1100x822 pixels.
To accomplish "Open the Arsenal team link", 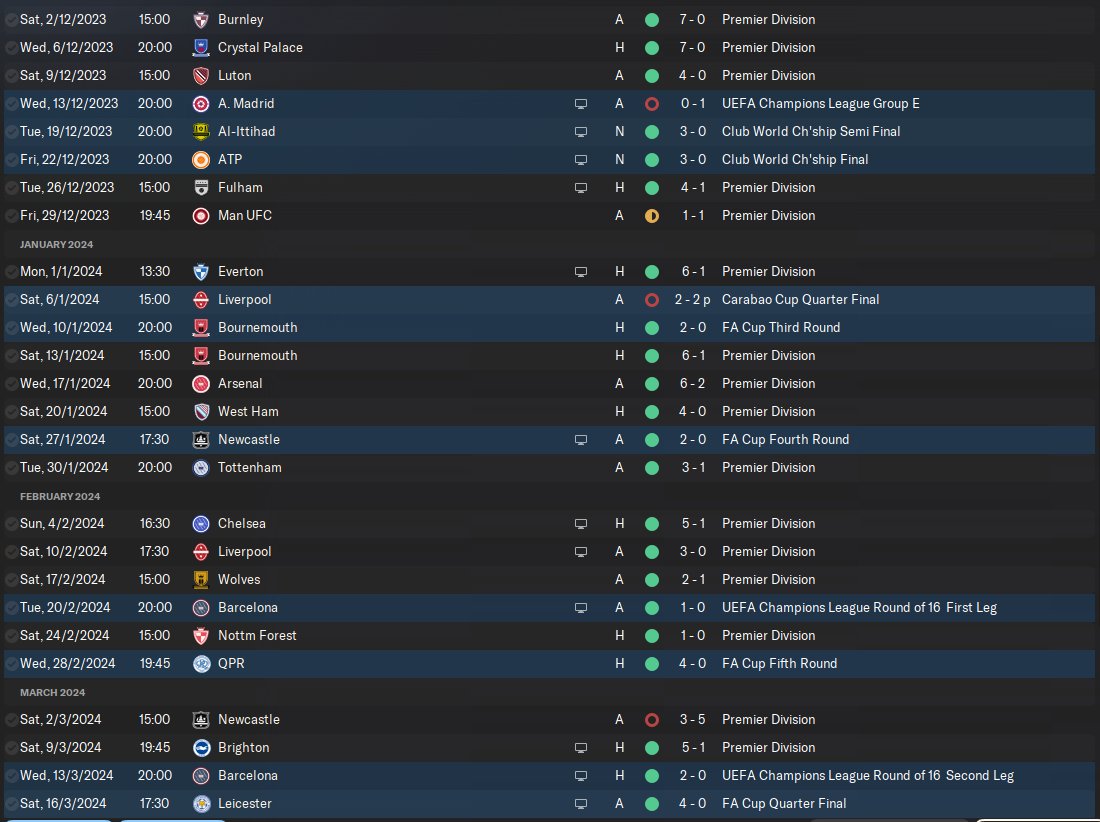I will pos(240,384).
